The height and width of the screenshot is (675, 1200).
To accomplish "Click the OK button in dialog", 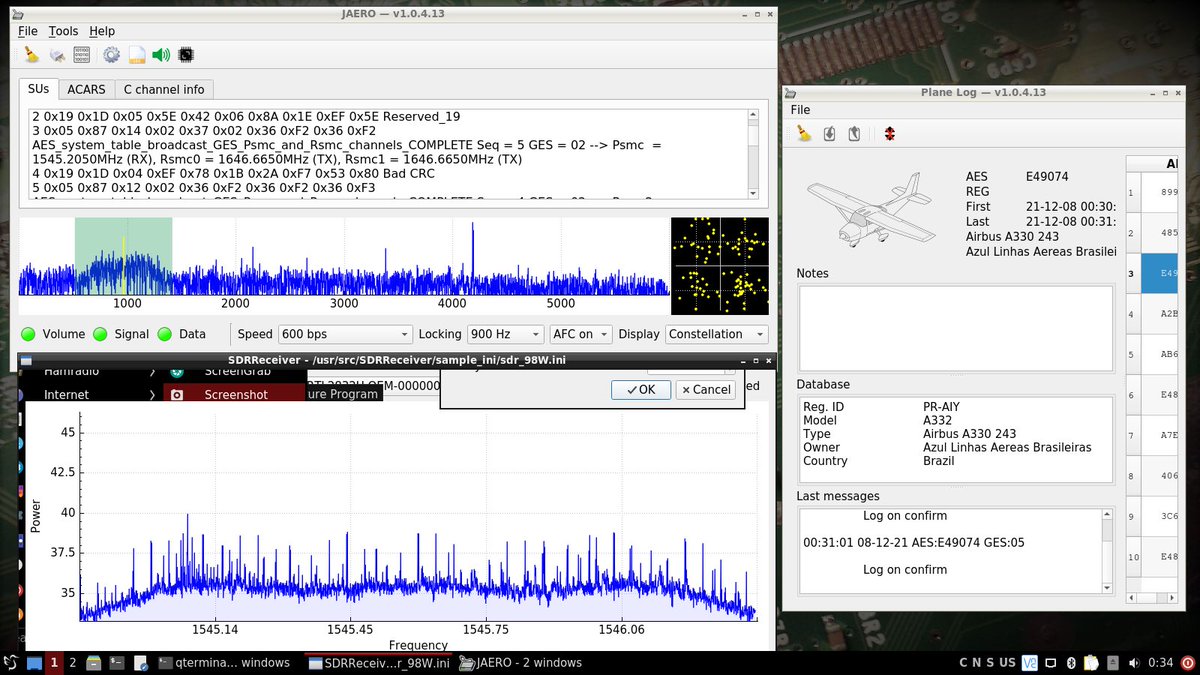I will [x=641, y=390].
